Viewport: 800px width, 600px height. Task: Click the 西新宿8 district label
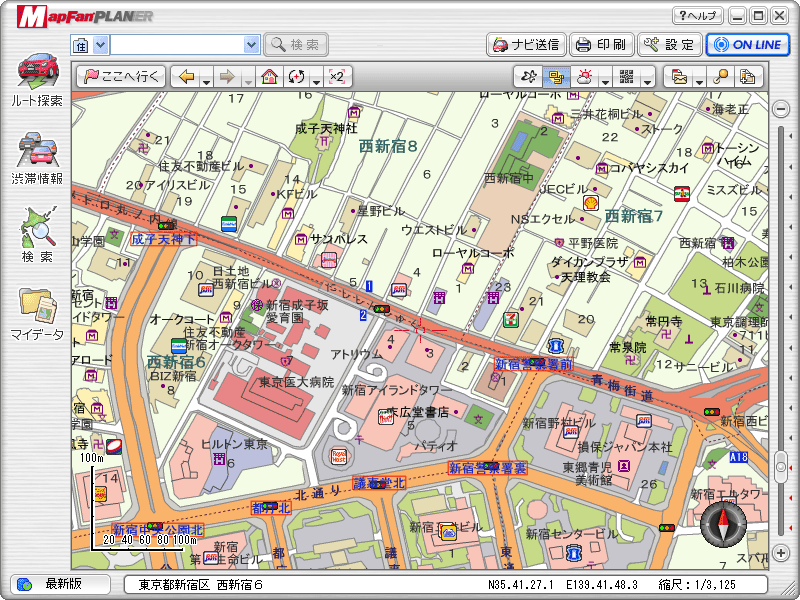[x=389, y=146]
